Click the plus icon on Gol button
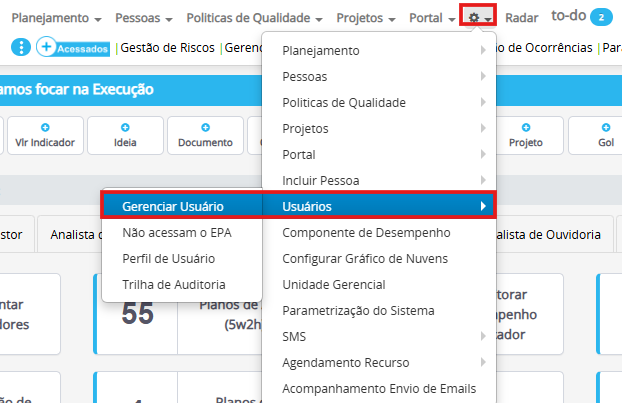The width and height of the screenshot is (622, 403). tap(605, 128)
